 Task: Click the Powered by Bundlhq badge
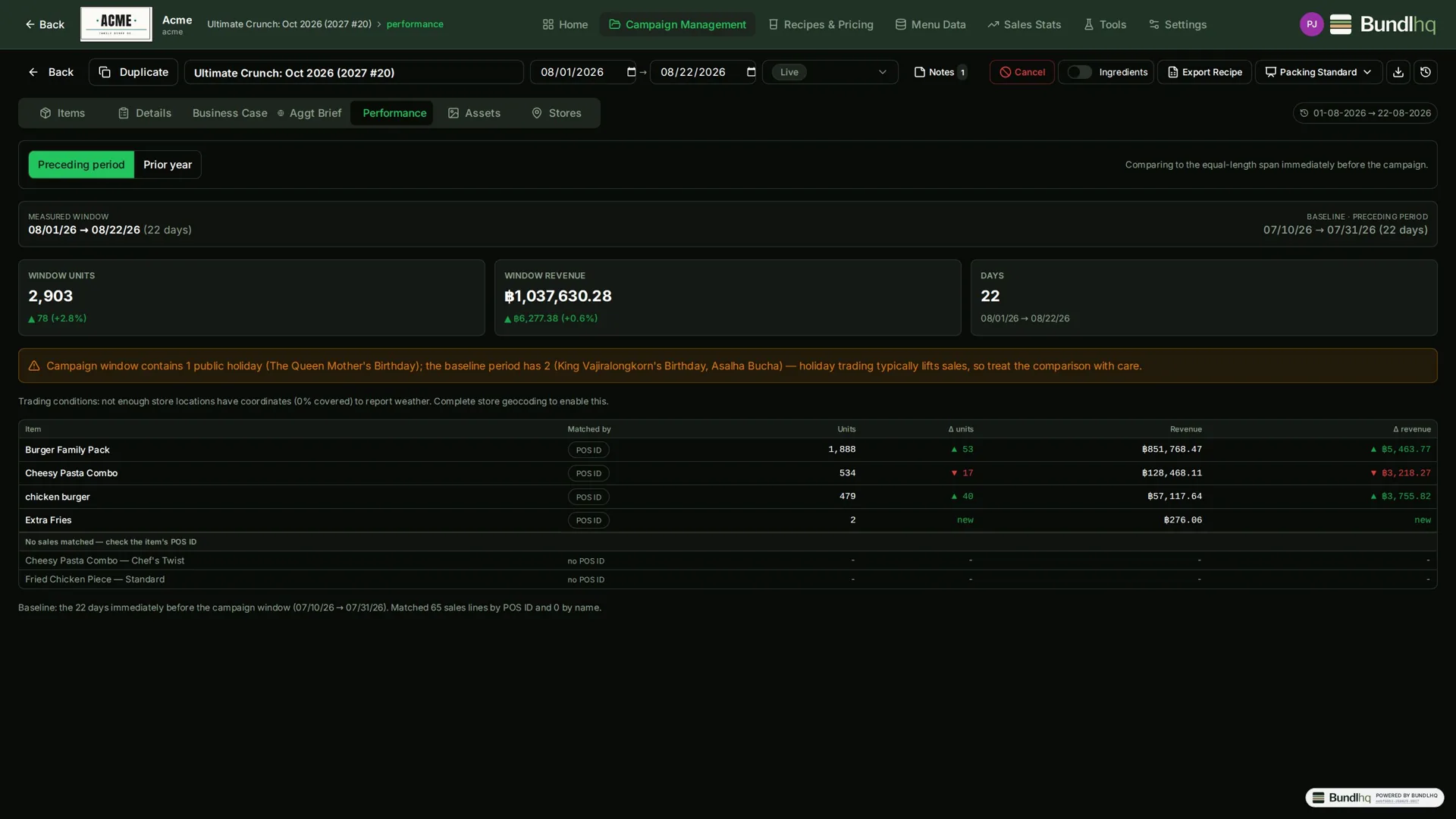click(x=1374, y=798)
